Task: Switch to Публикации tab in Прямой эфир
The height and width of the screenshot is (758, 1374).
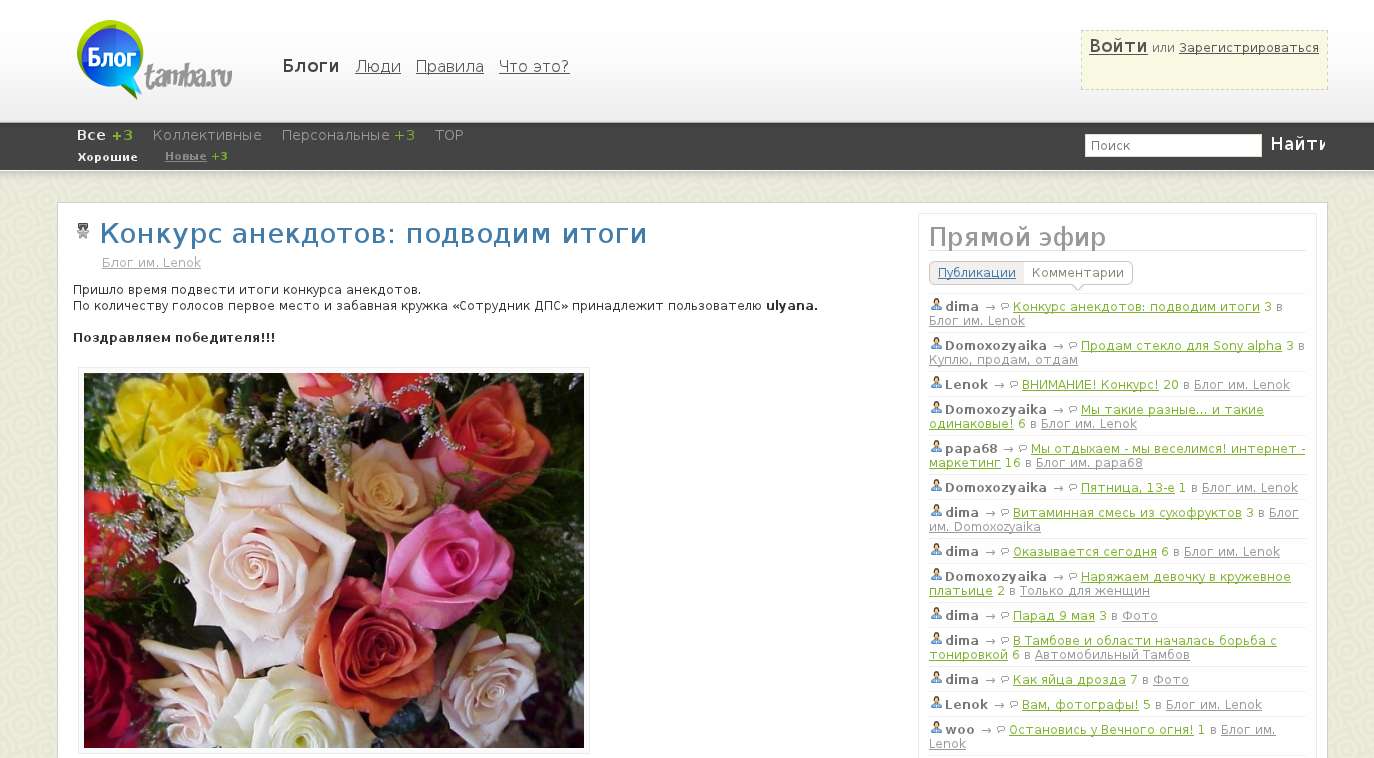Action: point(977,273)
